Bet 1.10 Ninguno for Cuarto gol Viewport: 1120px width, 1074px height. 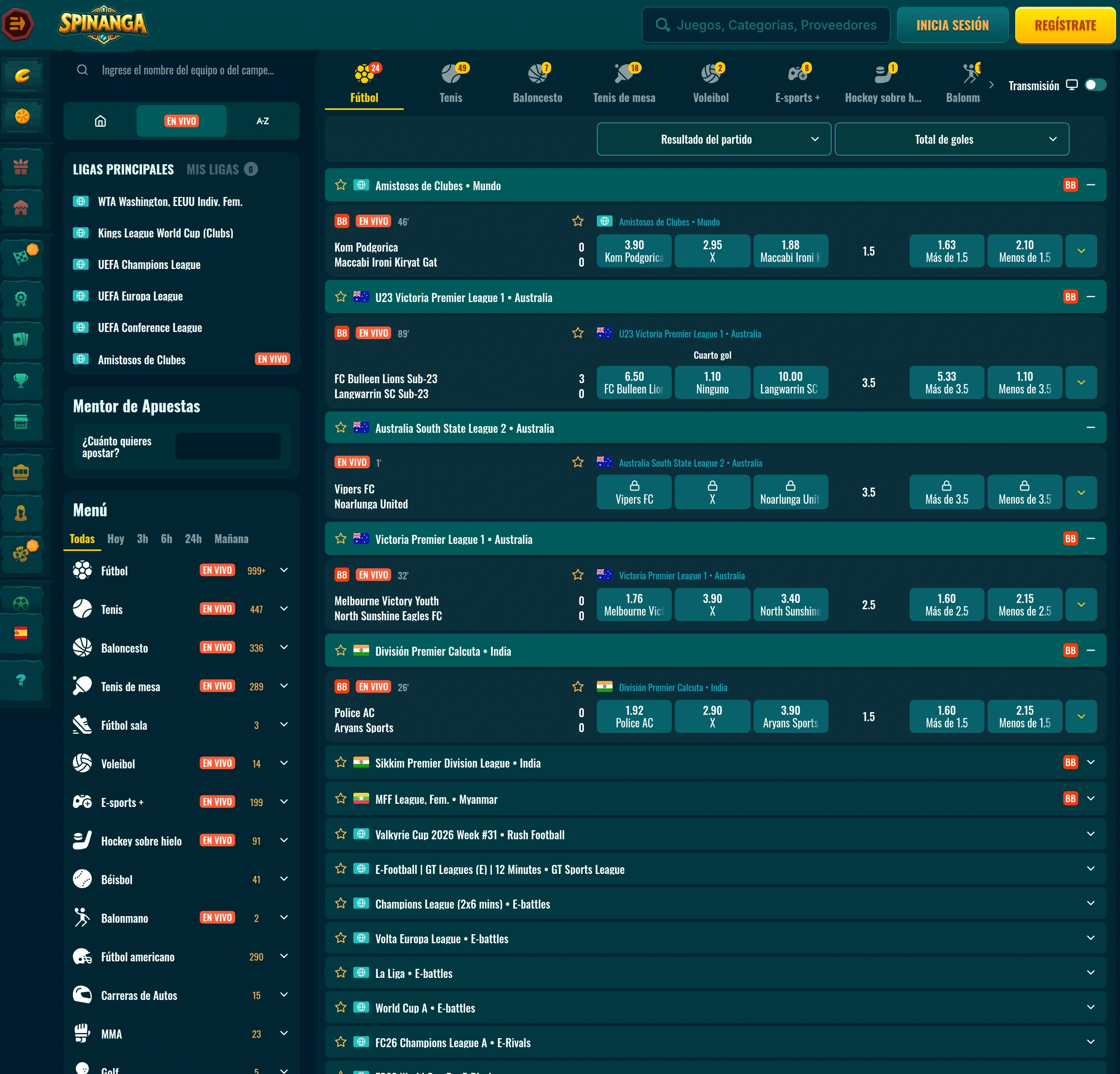coord(712,382)
